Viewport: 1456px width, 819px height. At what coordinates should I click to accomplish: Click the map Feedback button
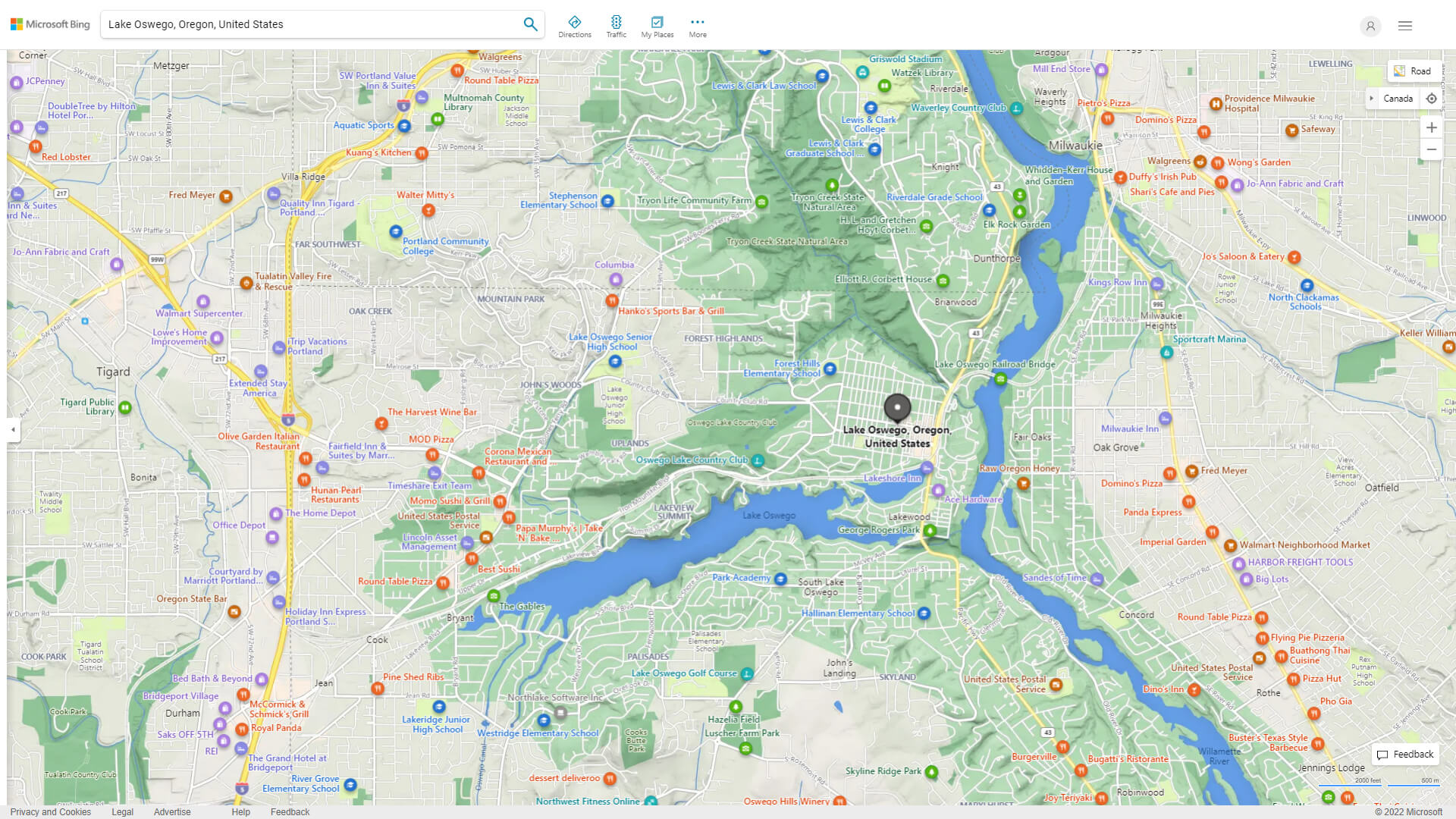[1405, 755]
